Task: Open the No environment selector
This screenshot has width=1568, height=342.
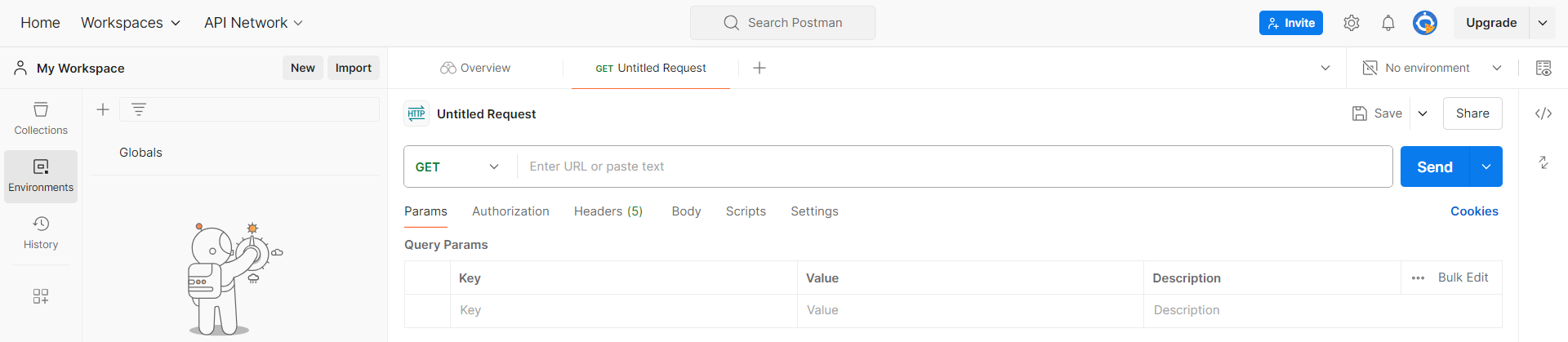Action: coord(1432,68)
